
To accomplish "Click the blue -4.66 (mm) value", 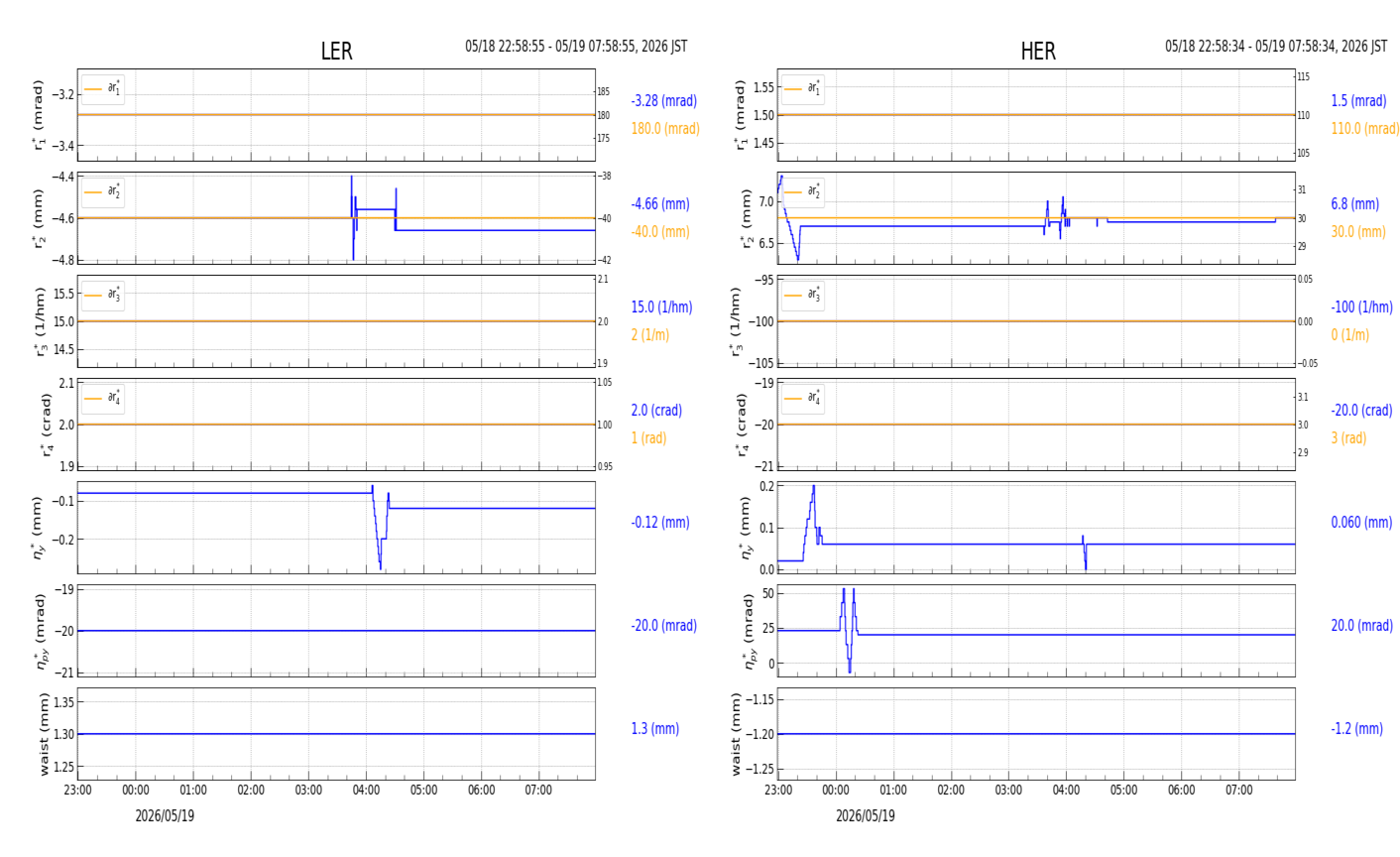I will coord(660,204).
